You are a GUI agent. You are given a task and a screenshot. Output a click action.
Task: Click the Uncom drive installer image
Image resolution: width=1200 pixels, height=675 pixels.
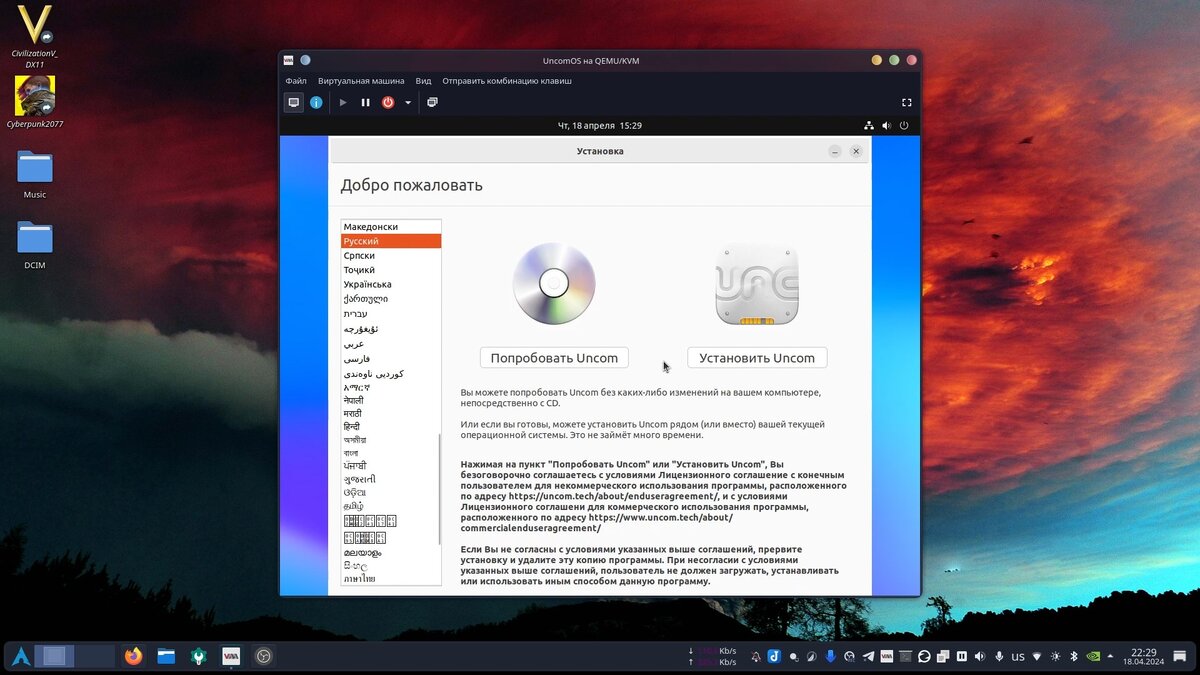pyautogui.click(x=757, y=284)
